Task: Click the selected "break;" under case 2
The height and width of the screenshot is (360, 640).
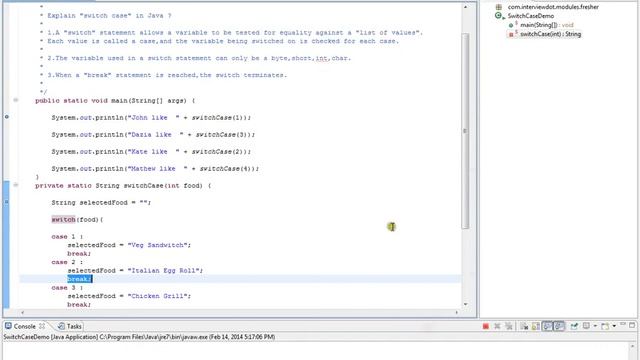Action: (80, 279)
